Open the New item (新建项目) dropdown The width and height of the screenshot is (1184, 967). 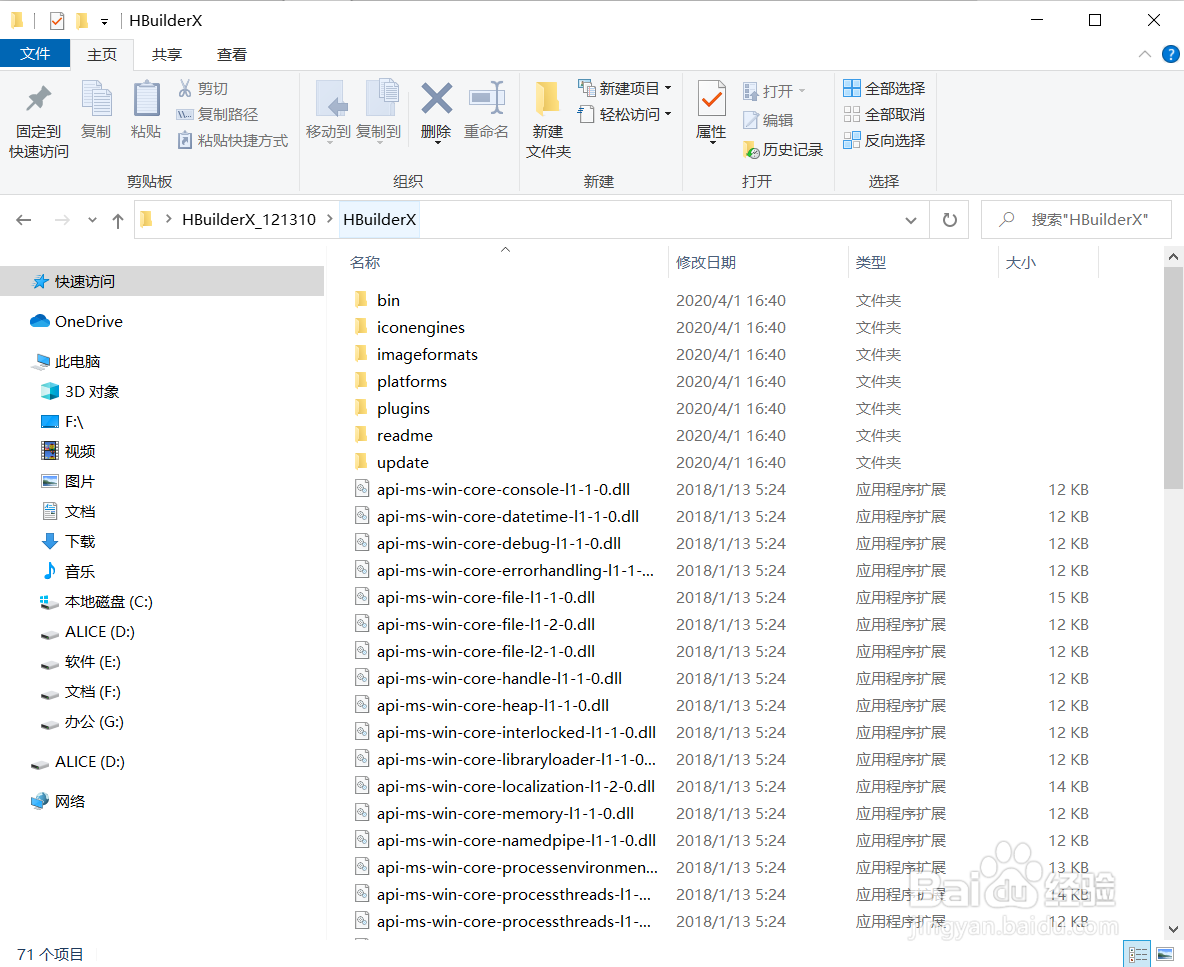tap(624, 88)
